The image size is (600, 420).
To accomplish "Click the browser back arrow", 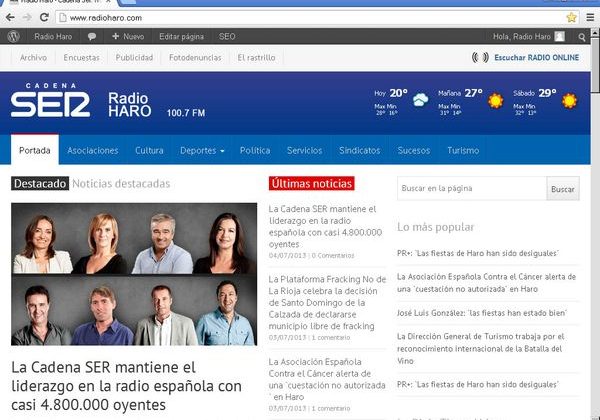I will pos(9,18).
